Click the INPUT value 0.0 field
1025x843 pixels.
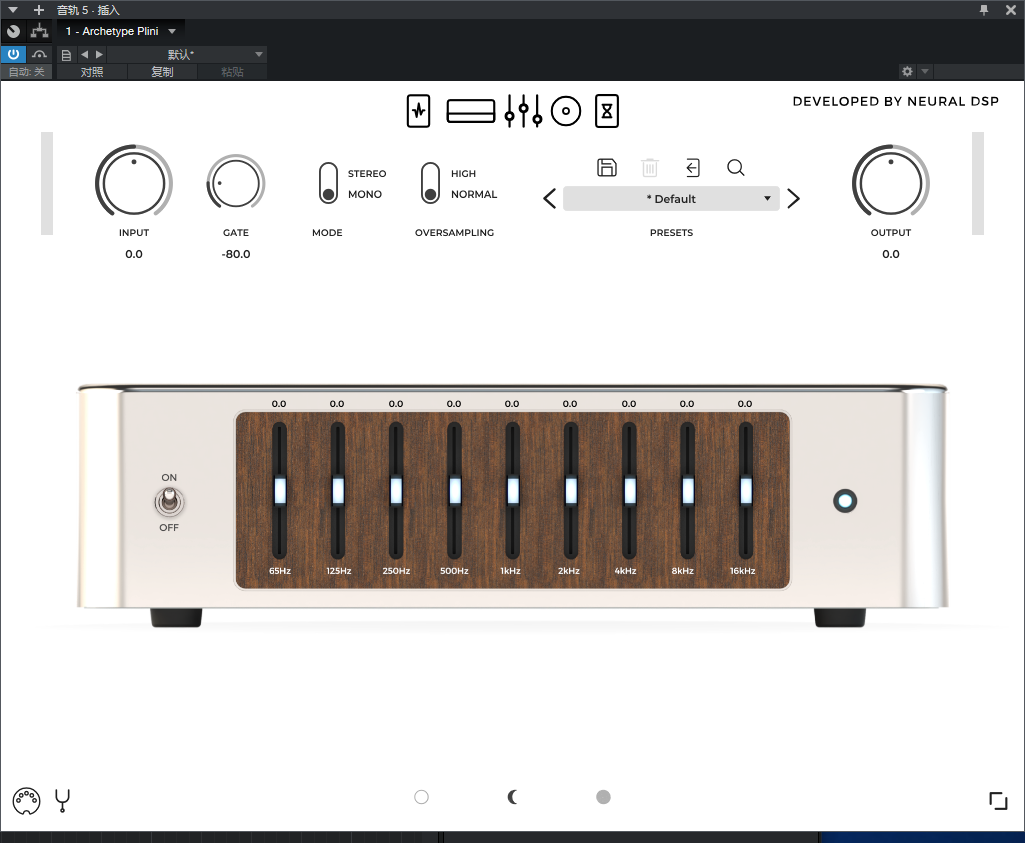coord(134,254)
